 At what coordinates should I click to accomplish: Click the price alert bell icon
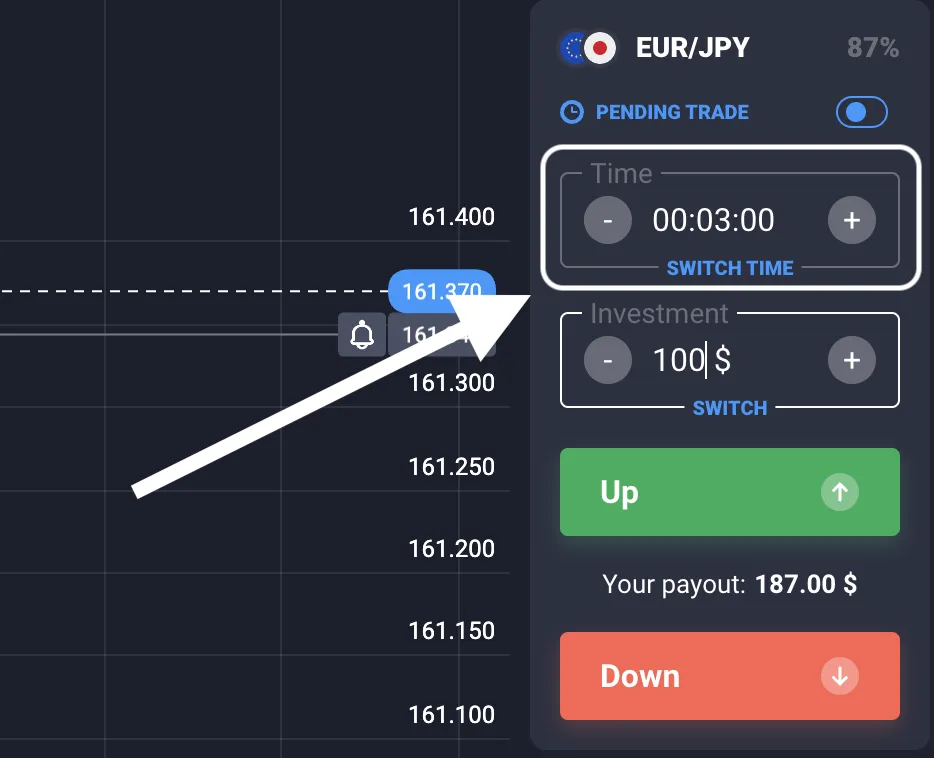pyautogui.click(x=362, y=334)
